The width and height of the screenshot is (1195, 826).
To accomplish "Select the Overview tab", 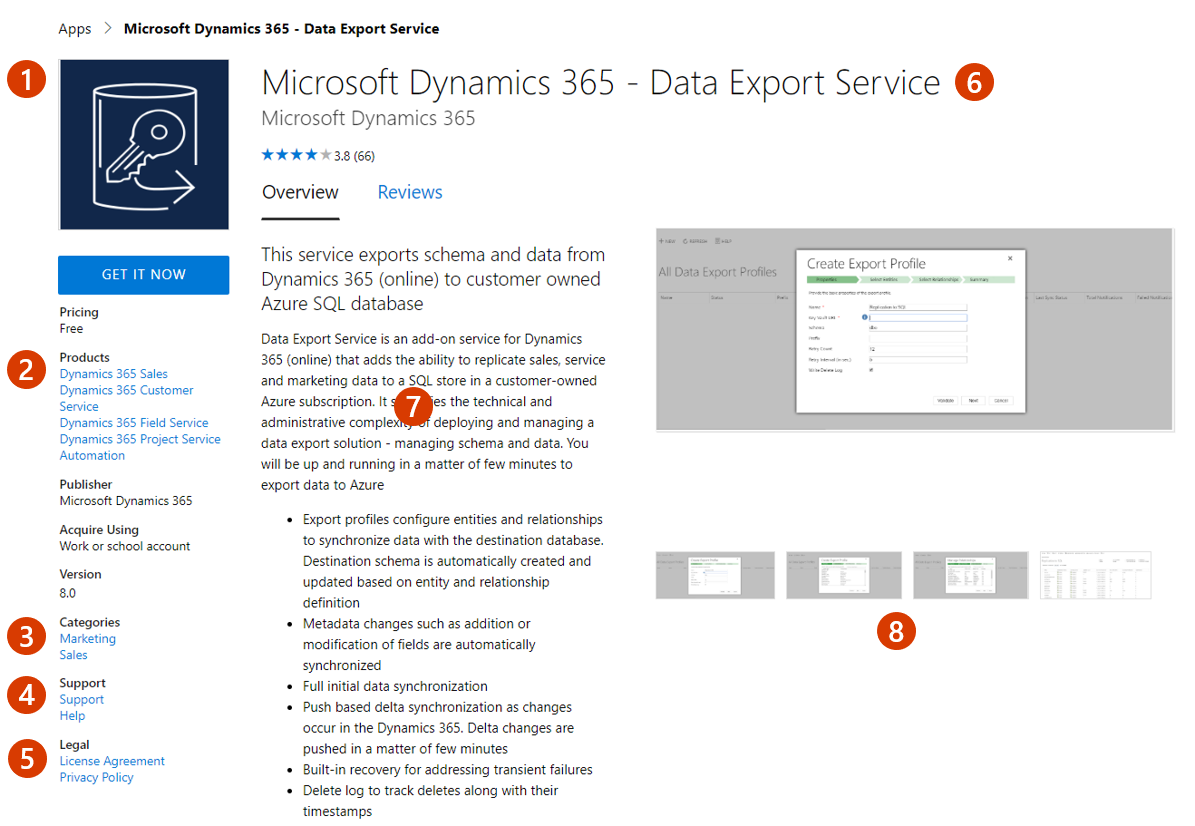I will [x=300, y=193].
